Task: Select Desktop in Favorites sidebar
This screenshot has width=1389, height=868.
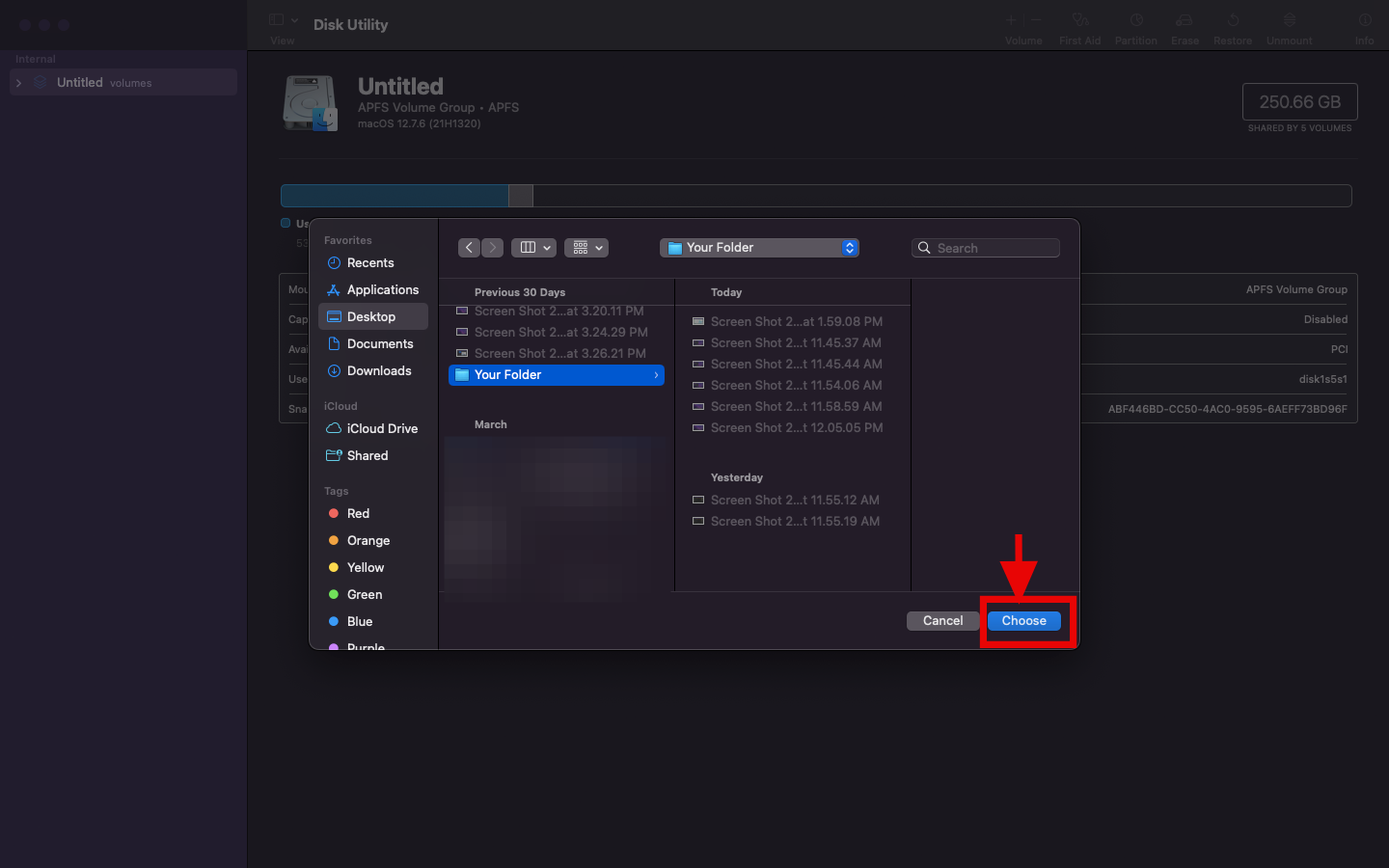Action: point(371,317)
